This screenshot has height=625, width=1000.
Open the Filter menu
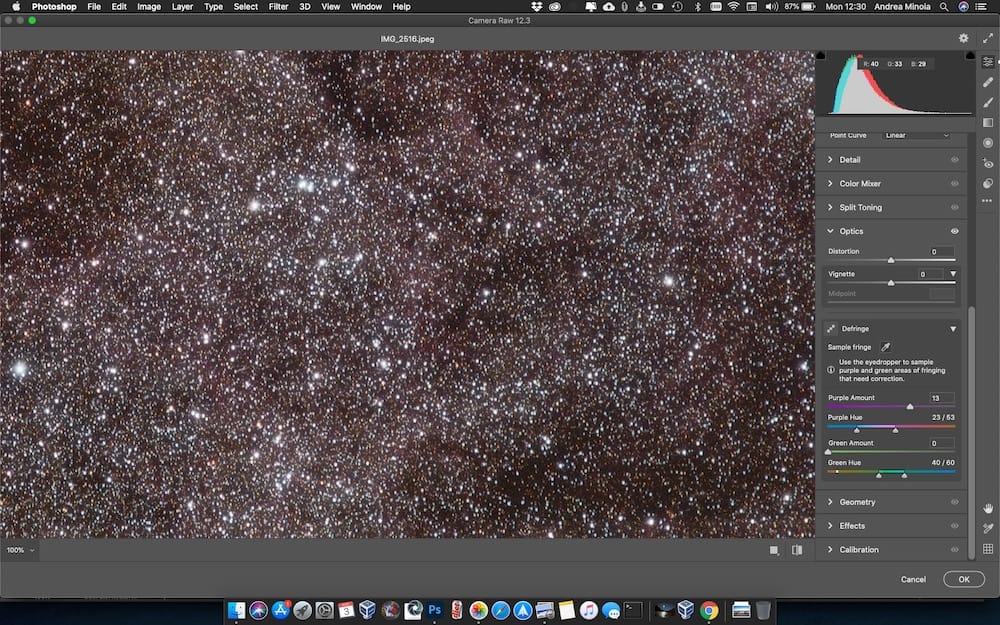[278, 6]
